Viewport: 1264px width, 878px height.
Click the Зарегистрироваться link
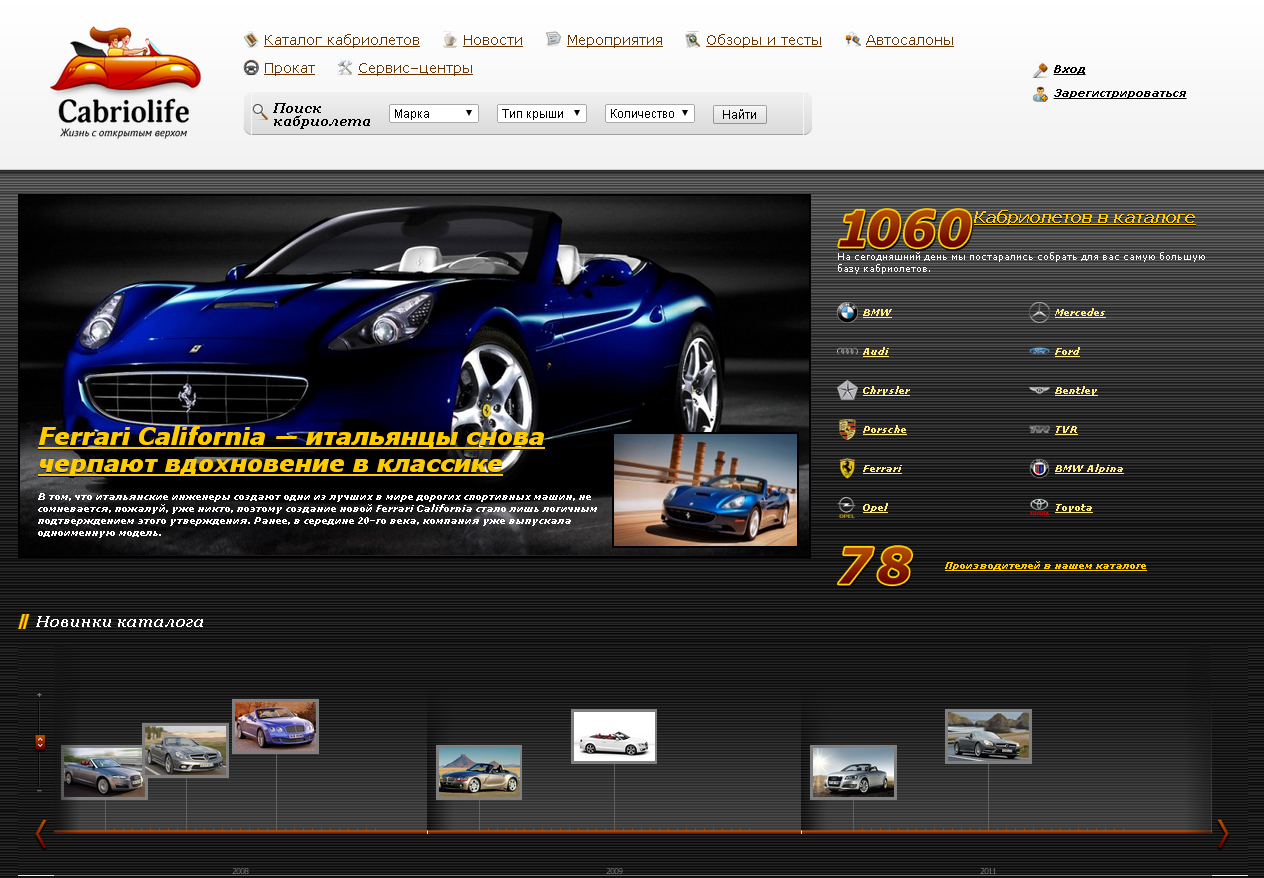pos(1119,93)
